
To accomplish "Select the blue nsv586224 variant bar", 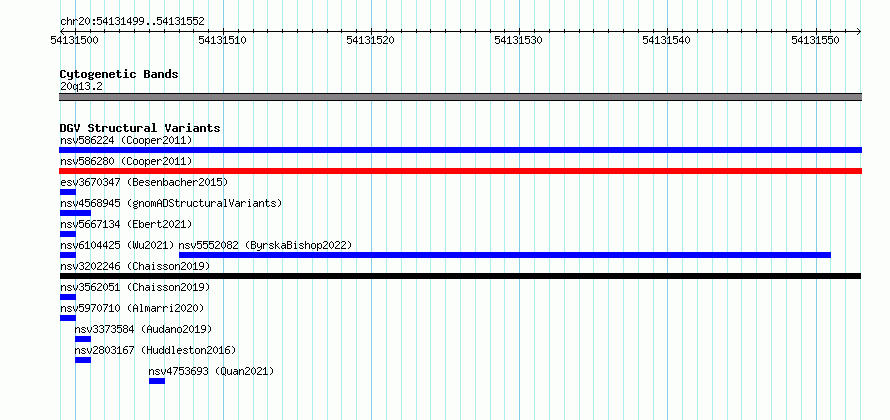I will coord(460,150).
